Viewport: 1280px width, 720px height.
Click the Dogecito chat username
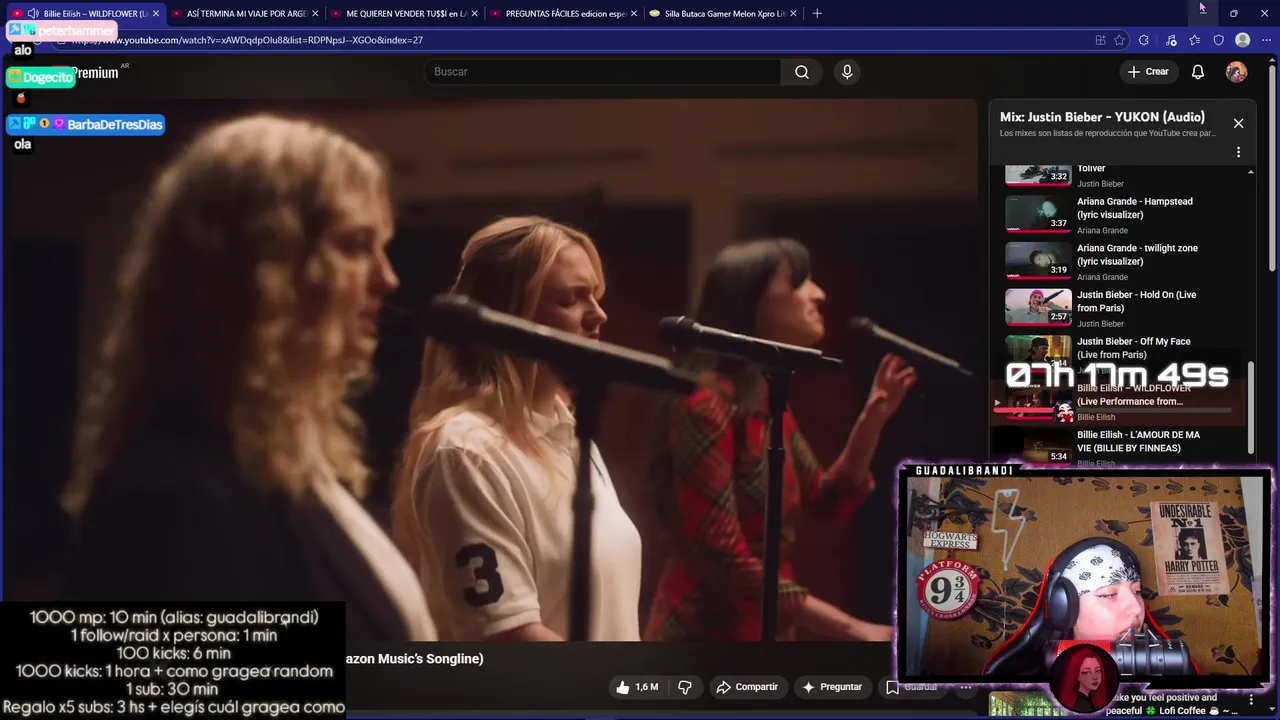48,77
